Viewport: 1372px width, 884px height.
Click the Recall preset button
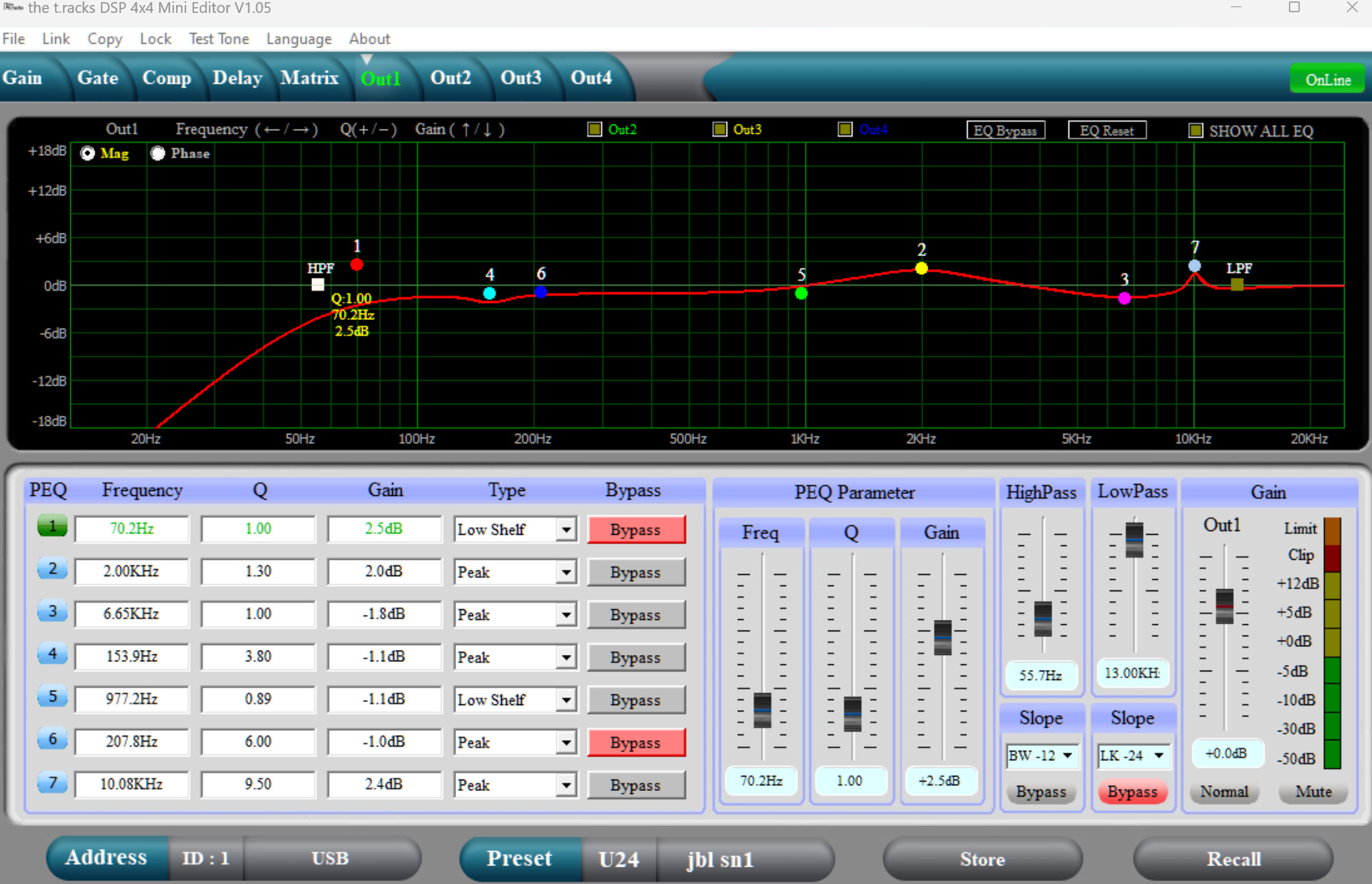point(1233,859)
